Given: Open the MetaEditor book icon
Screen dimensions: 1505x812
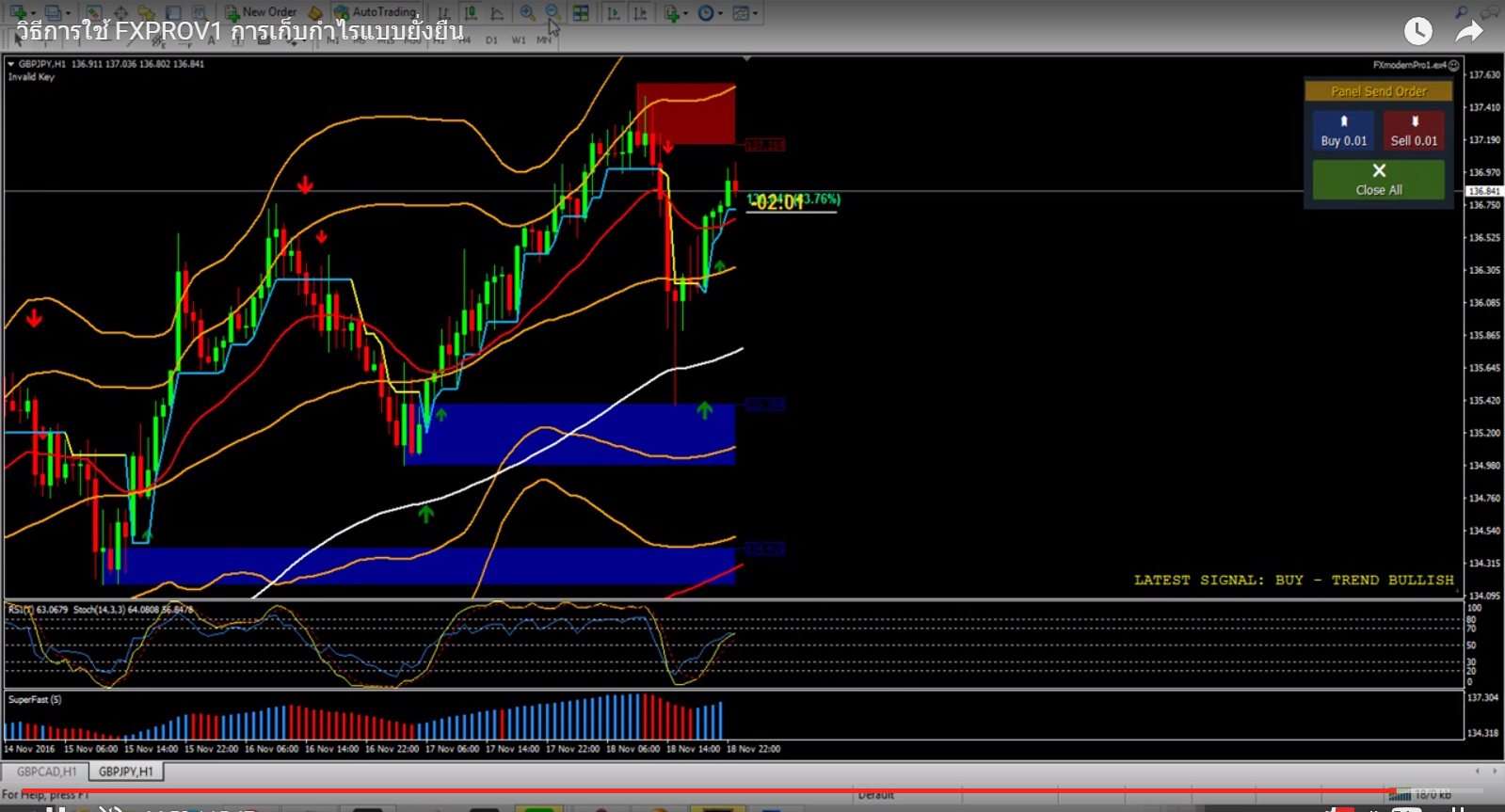Looking at the screenshot, I should click(x=316, y=12).
